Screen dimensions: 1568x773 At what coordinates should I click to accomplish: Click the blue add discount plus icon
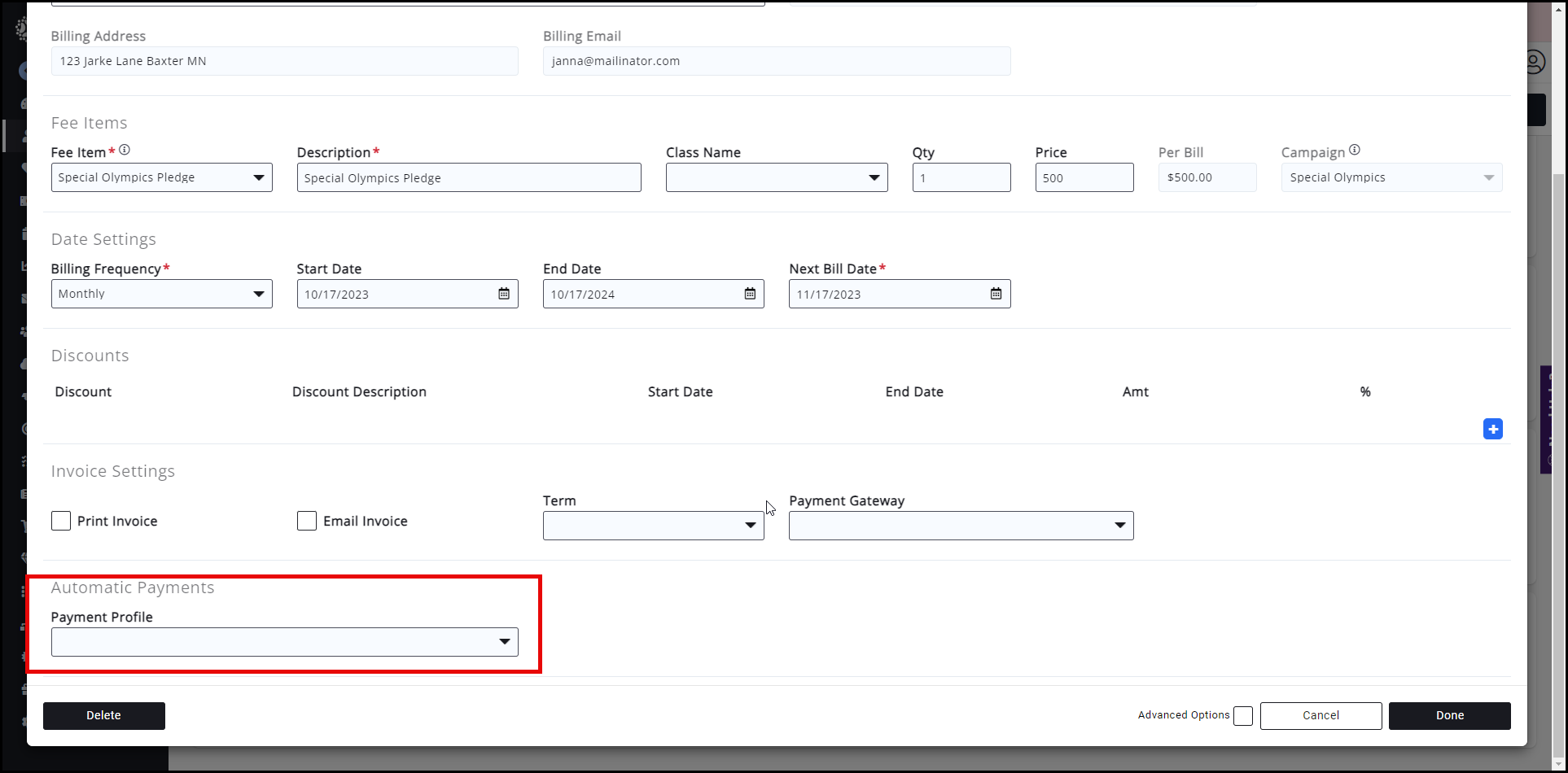pos(1492,429)
